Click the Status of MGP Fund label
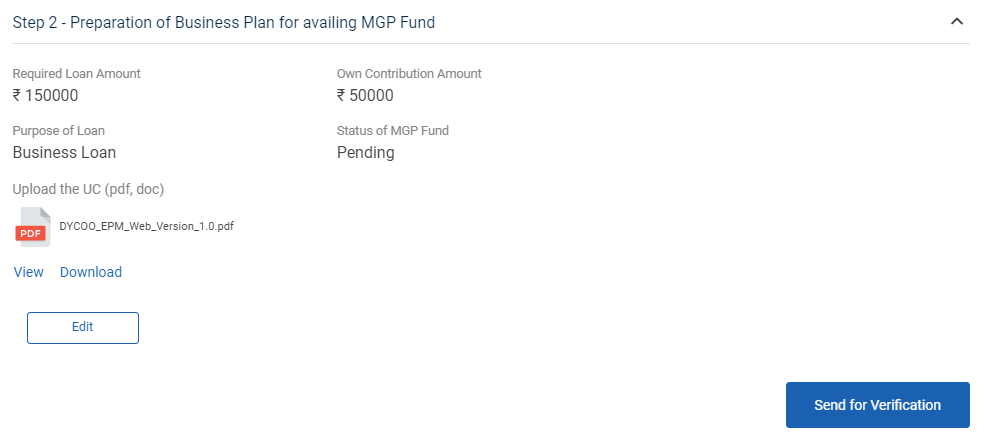The width and height of the screenshot is (987, 440). click(x=393, y=131)
